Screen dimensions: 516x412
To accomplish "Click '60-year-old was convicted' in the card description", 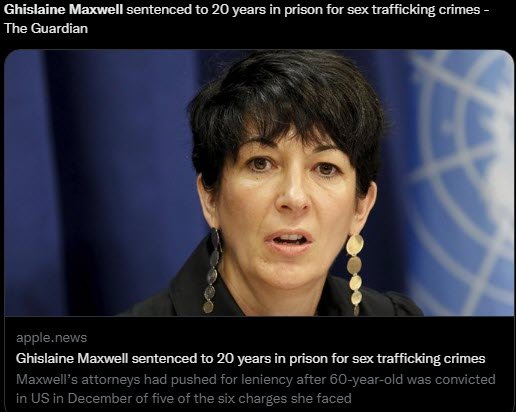I will (412, 379).
